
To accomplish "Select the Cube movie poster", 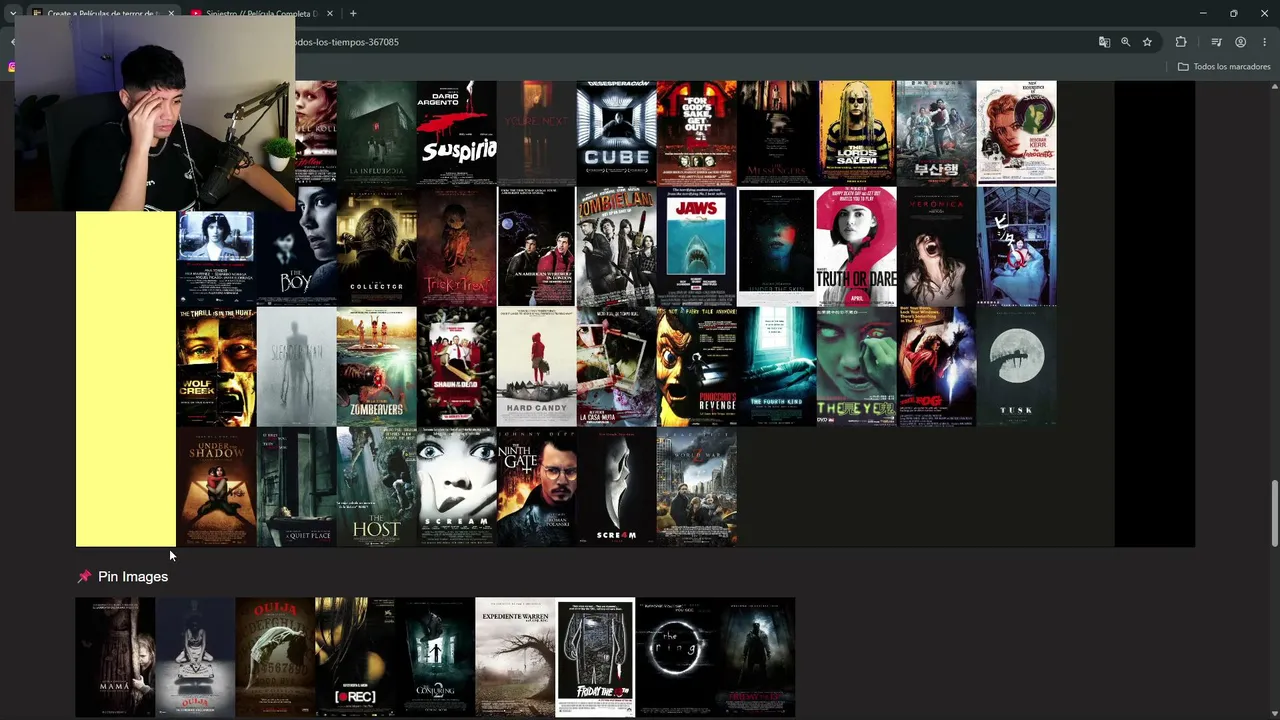I will point(616,133).
